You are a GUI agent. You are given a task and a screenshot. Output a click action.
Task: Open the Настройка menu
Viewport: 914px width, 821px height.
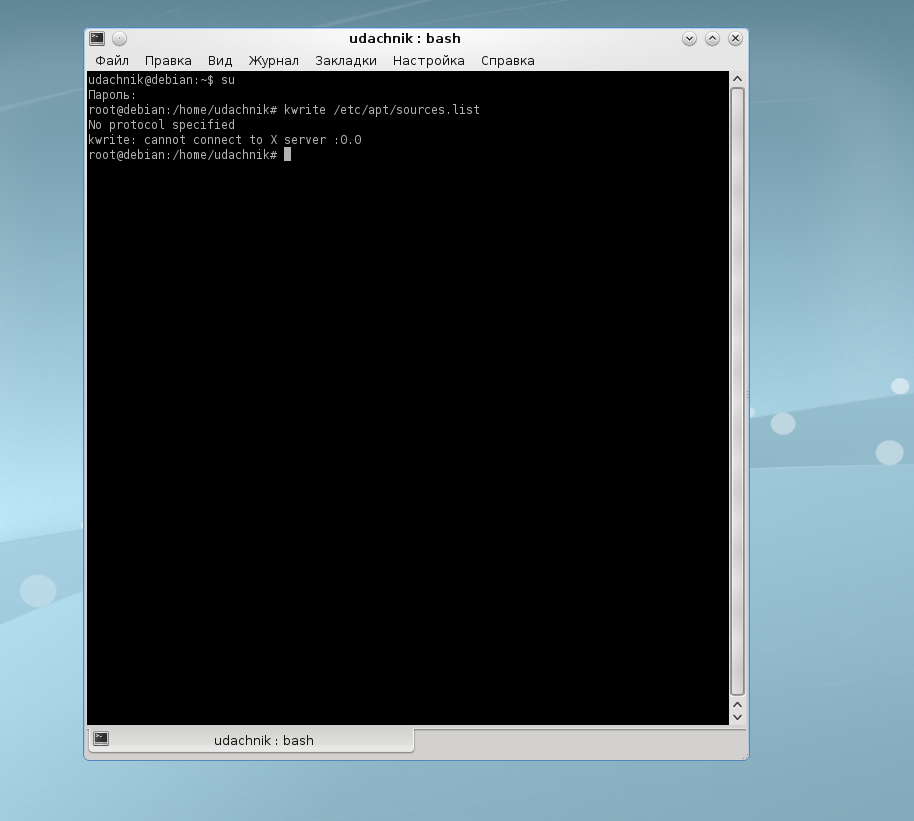point(428,61)
